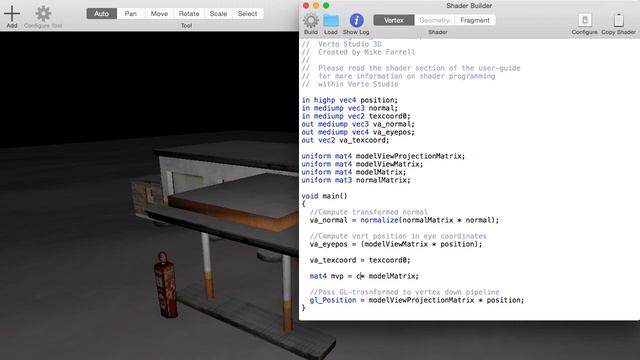This screenshot has width=640, height=360.
Task: Zoom the Shader Builder window
Action: click(326, 5)
